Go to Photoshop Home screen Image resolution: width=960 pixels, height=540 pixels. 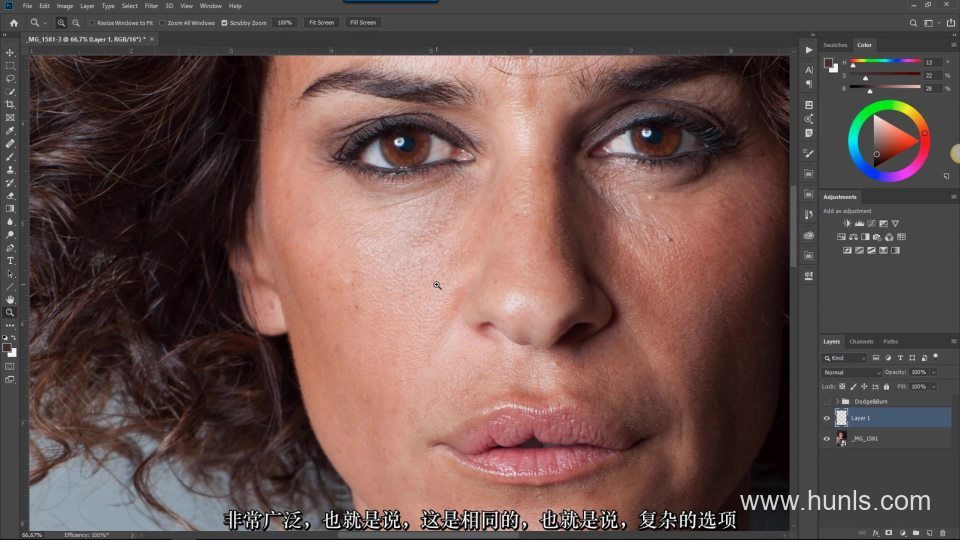point(13,23)
